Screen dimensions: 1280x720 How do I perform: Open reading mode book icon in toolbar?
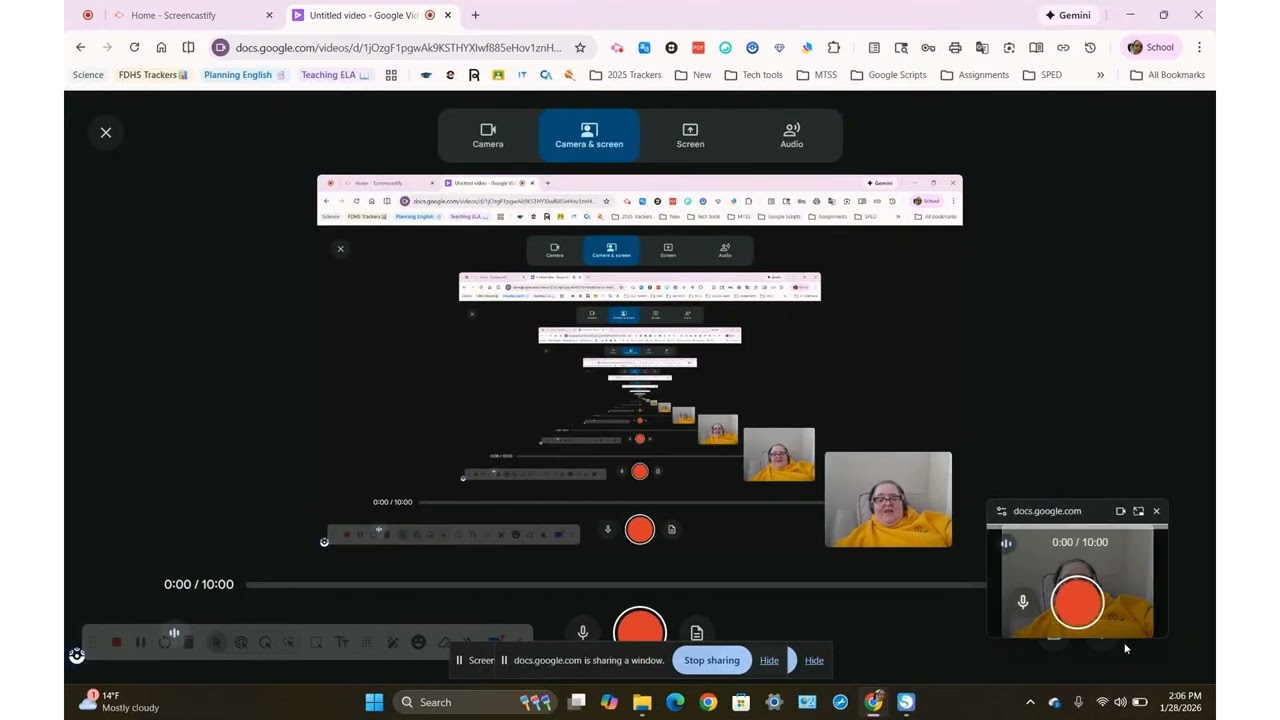click(x=1036, y=47)
